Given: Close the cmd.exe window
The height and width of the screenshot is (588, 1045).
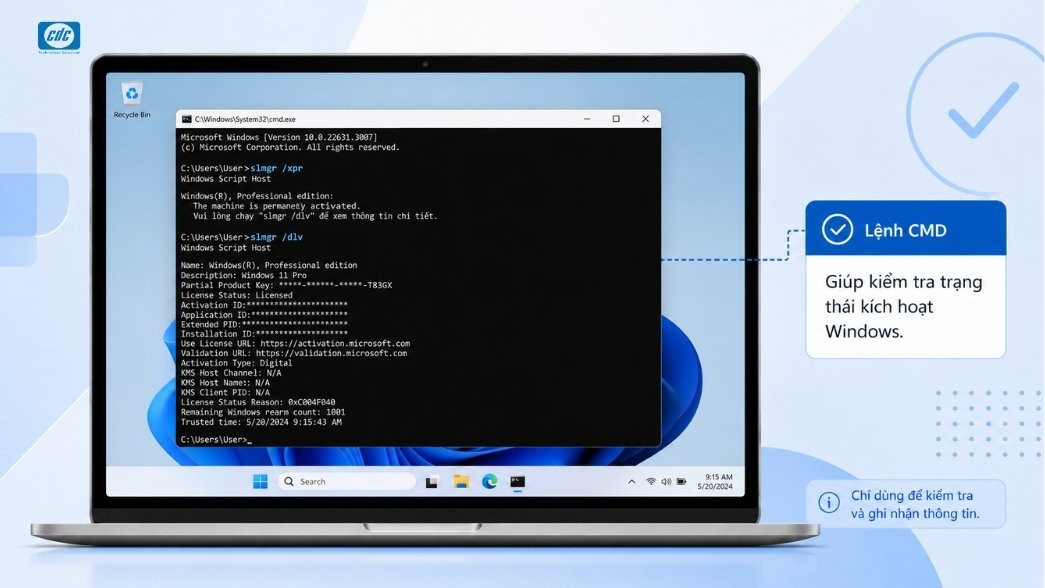Looking at the screenshot, I should pos(645,119).
